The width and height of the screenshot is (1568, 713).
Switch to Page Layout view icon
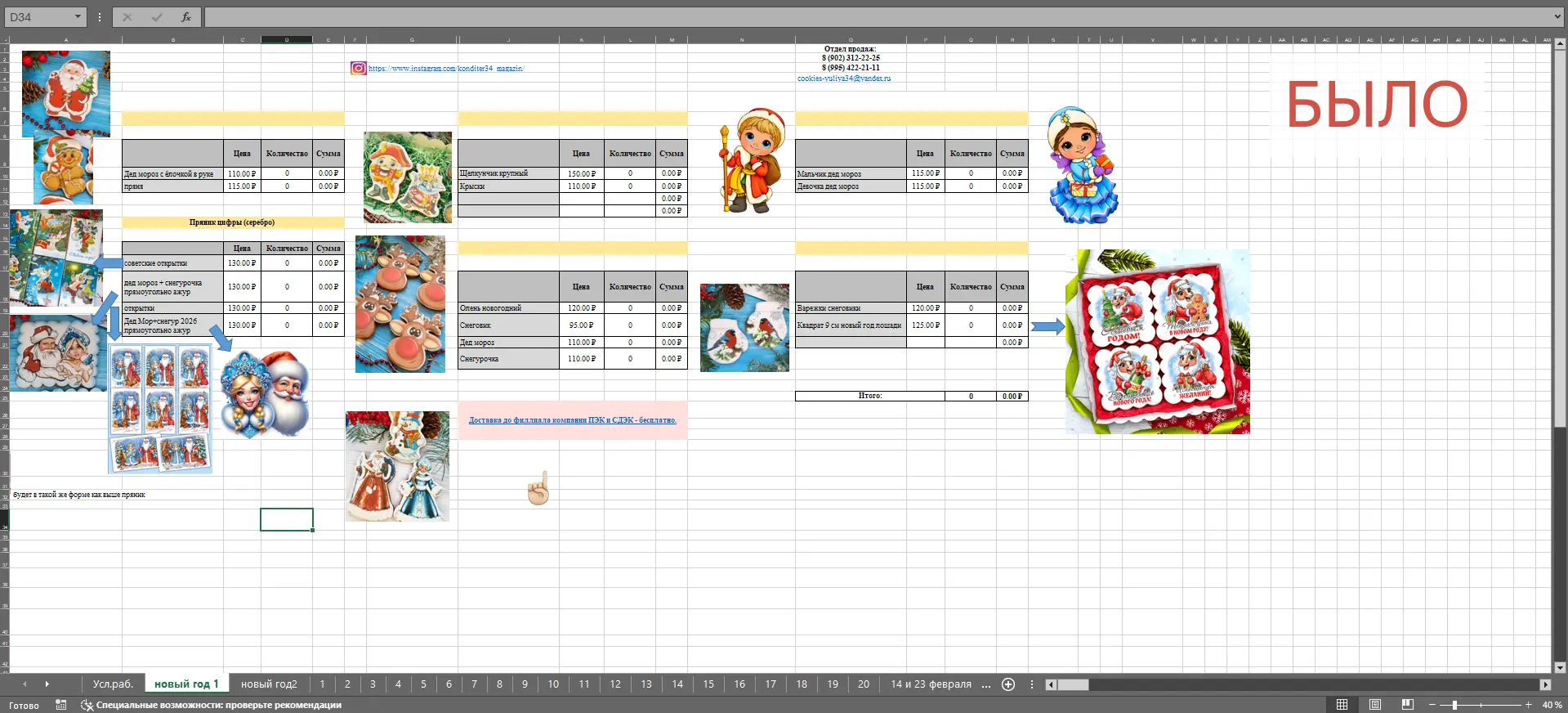[1375, 705]
